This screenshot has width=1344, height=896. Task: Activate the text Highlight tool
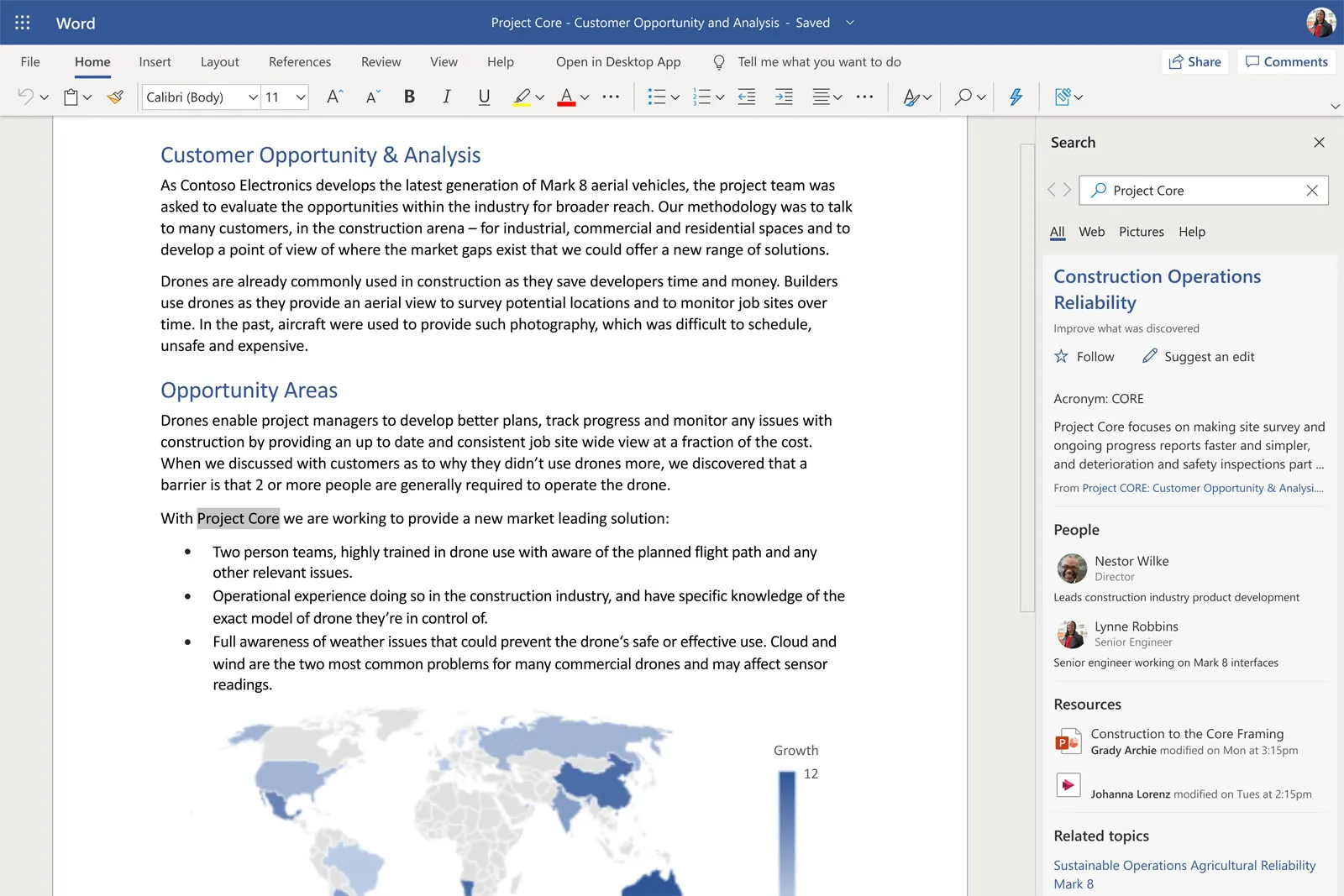[521, 97]
